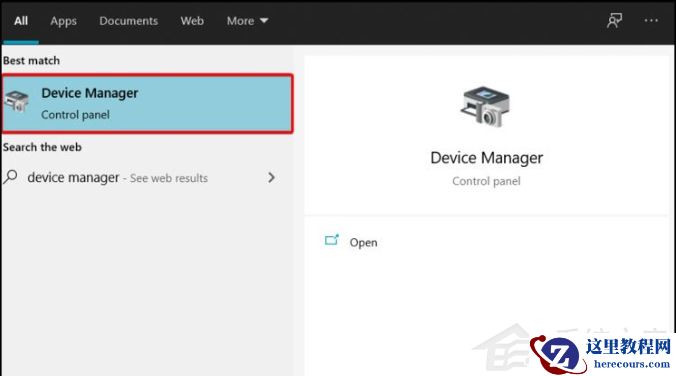Click the 'See web results' text
The width and height of the screenshot is (676, 376).
tap(169, 178)
